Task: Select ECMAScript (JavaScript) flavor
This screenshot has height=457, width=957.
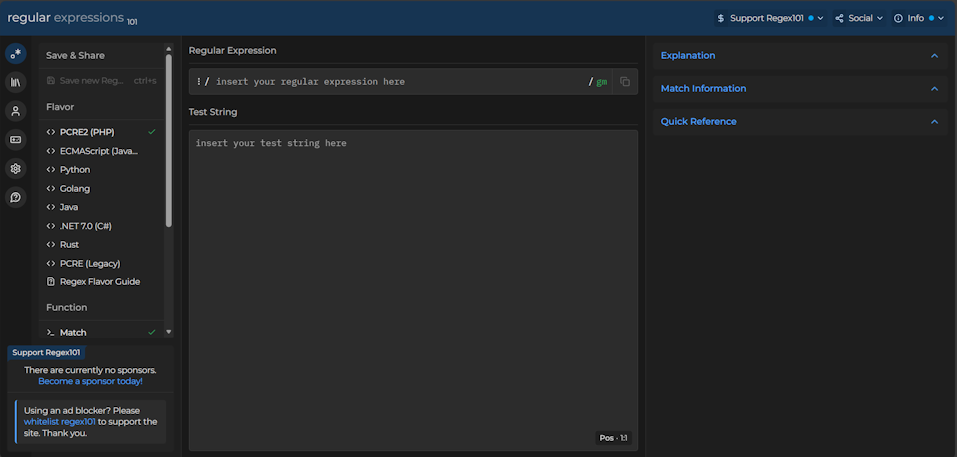Action: pyautogui.click(x=101, y=151)
